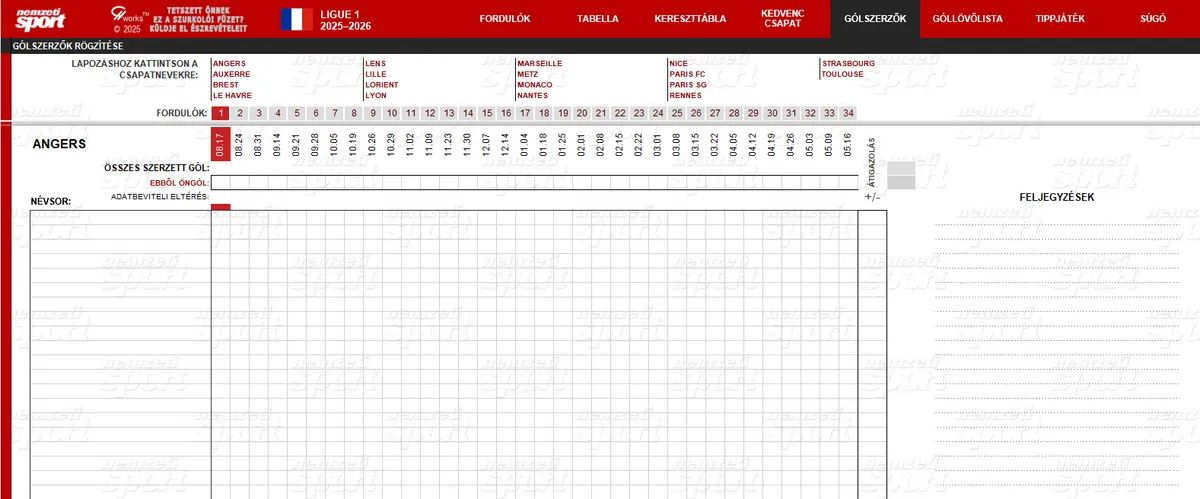1200x499 pixels.
Task: Select the Gólszerzők tab
Action: 875,18
